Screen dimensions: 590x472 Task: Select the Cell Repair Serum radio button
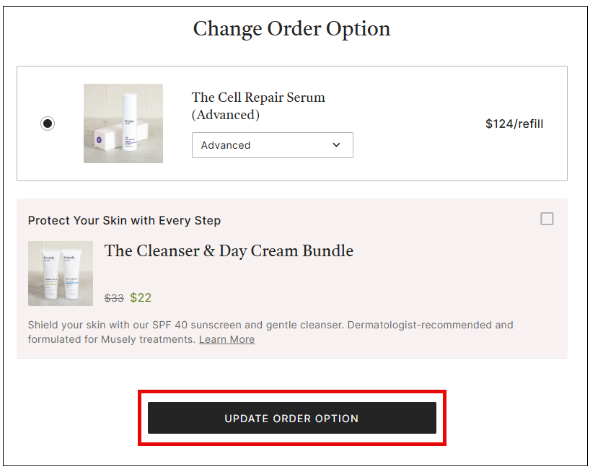(47, 123)
